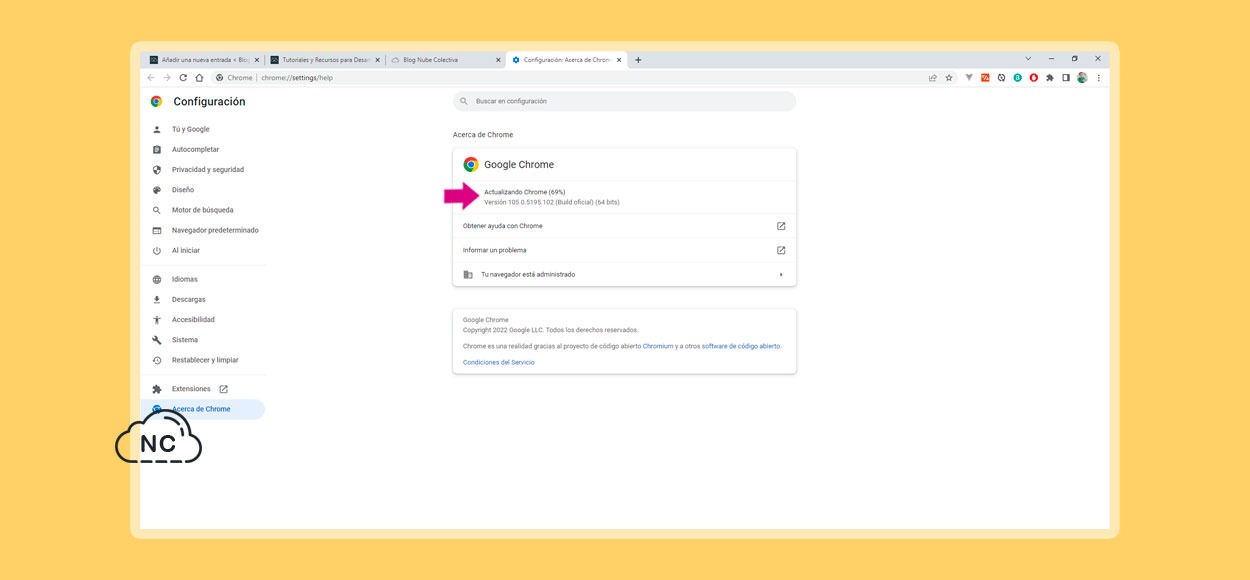
Task: Switch to the 'Tutoriales y Recursos' tab
Action: 324,60
